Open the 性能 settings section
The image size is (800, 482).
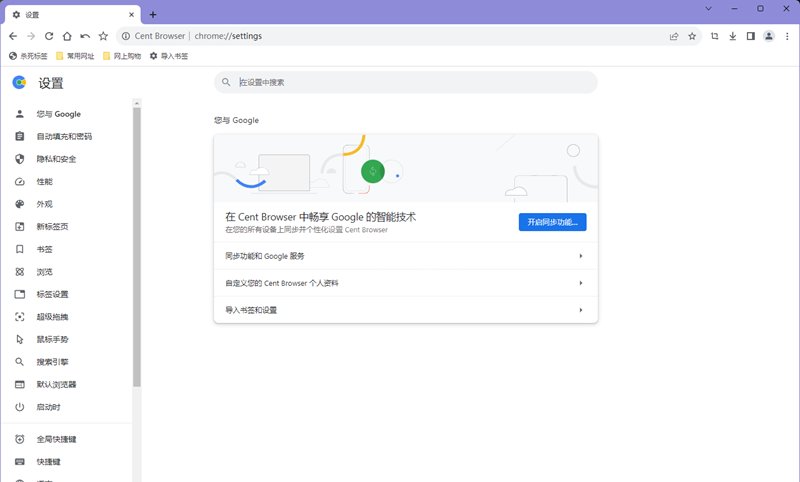66,182
